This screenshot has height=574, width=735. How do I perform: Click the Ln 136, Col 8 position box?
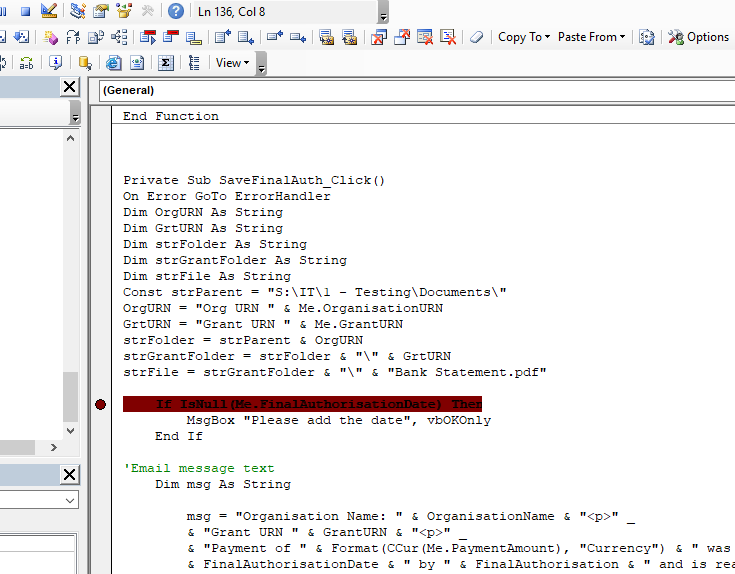[x=286, y=11]
